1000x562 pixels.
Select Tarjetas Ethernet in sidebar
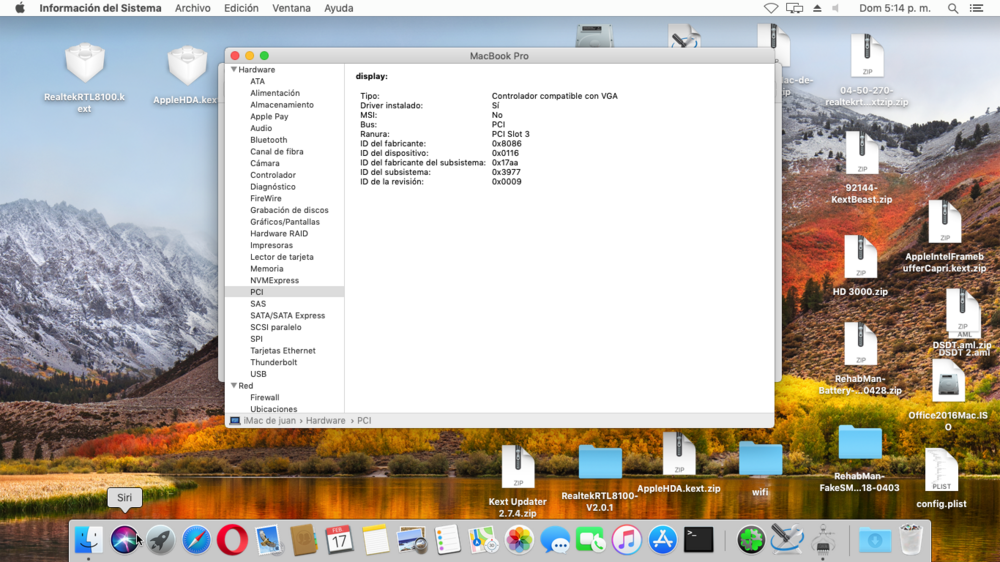coord(282,351)
